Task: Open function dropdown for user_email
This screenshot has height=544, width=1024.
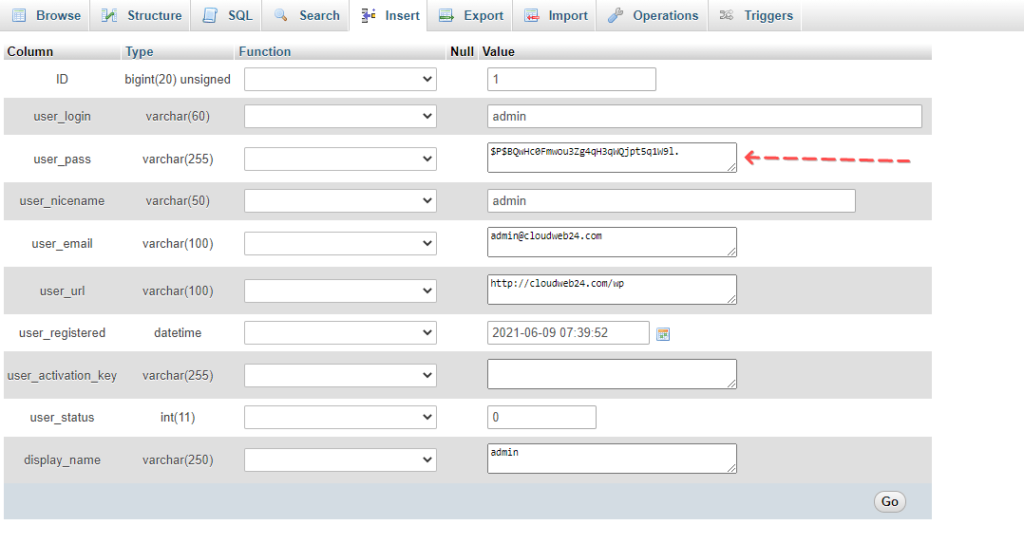Action: coord(340,243)
